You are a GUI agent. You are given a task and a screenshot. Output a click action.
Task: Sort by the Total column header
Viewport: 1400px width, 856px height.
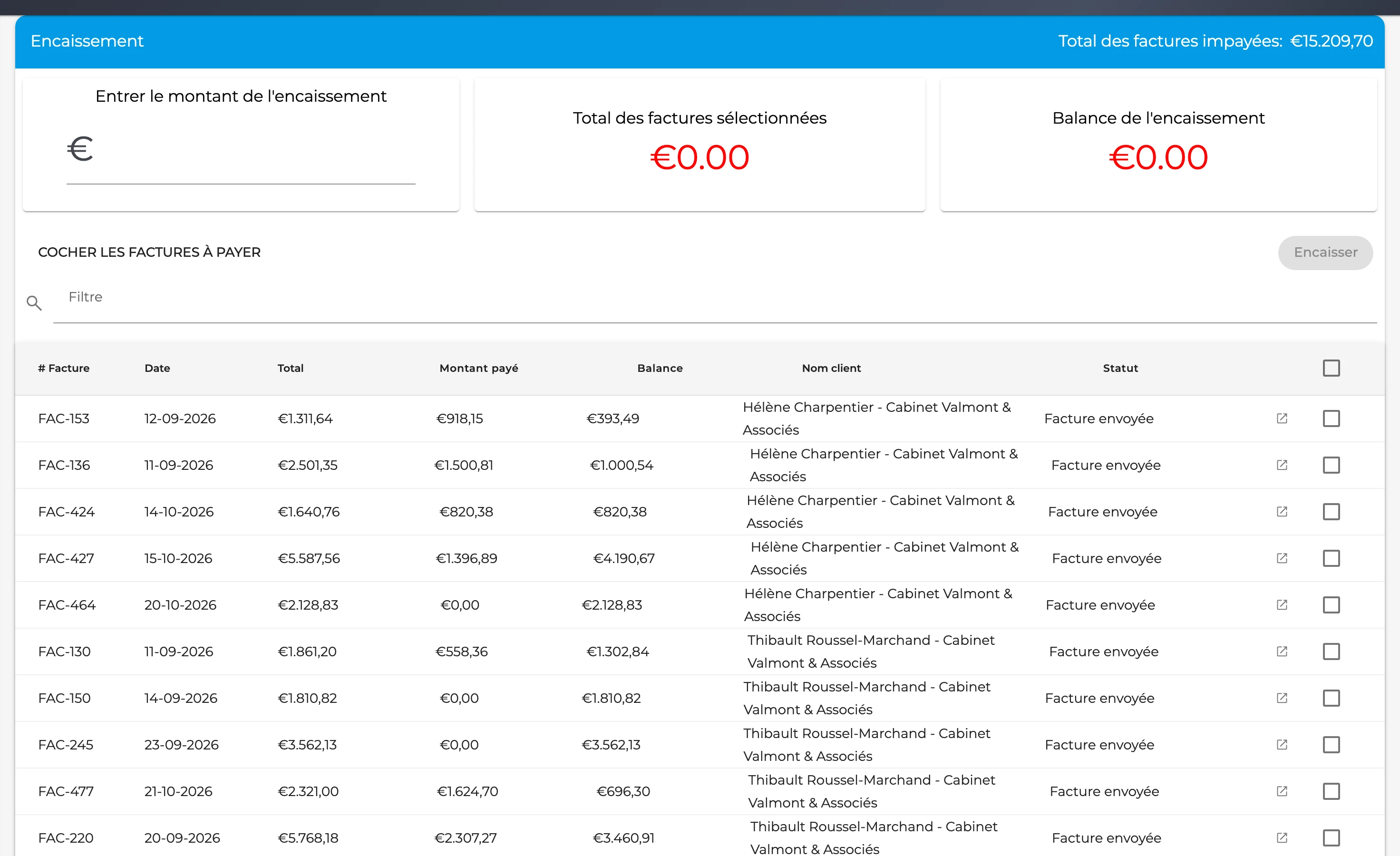[291, 368]
